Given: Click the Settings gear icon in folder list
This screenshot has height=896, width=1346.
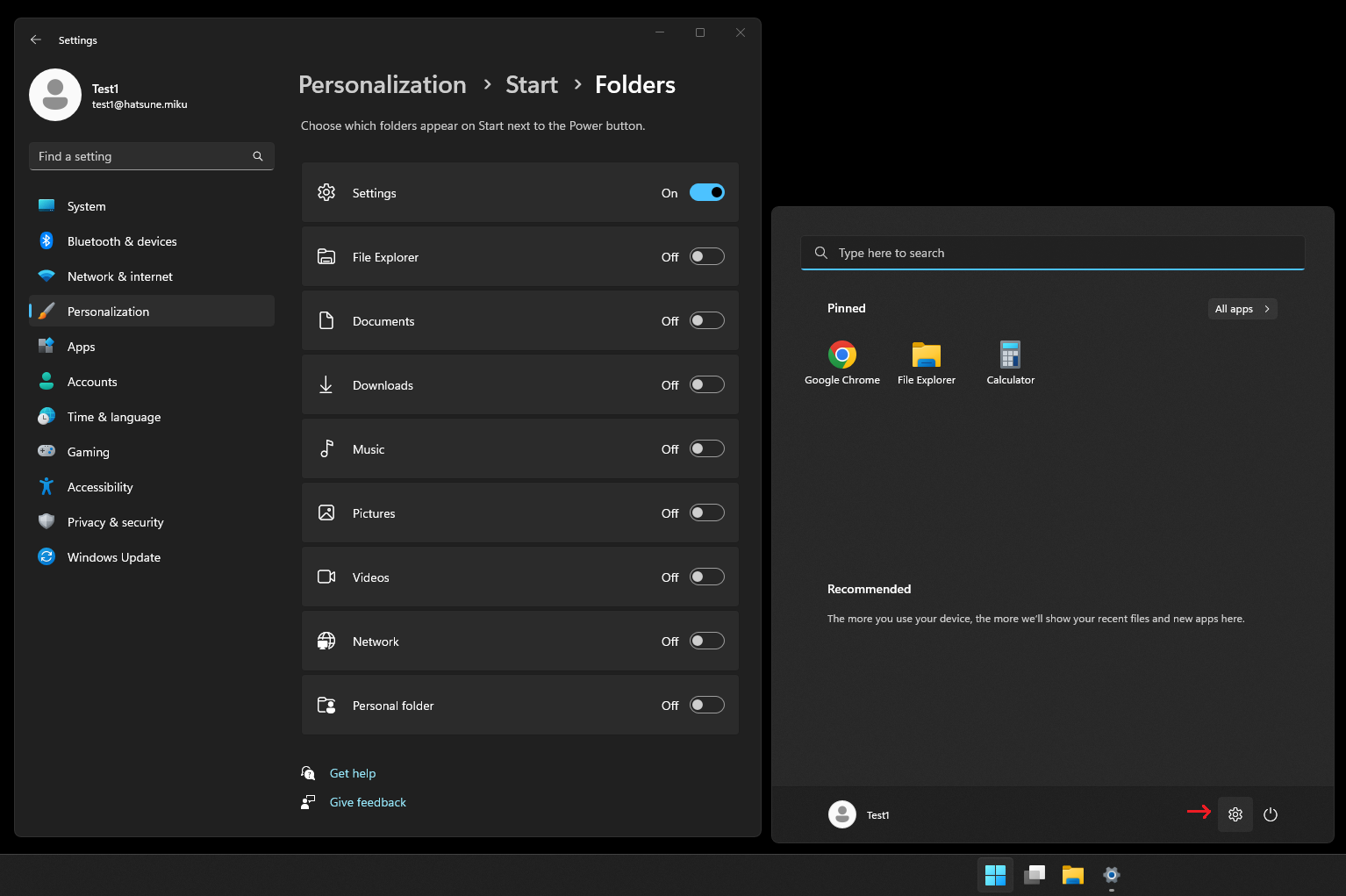Looking at the screenshot, I should point(326,192).
